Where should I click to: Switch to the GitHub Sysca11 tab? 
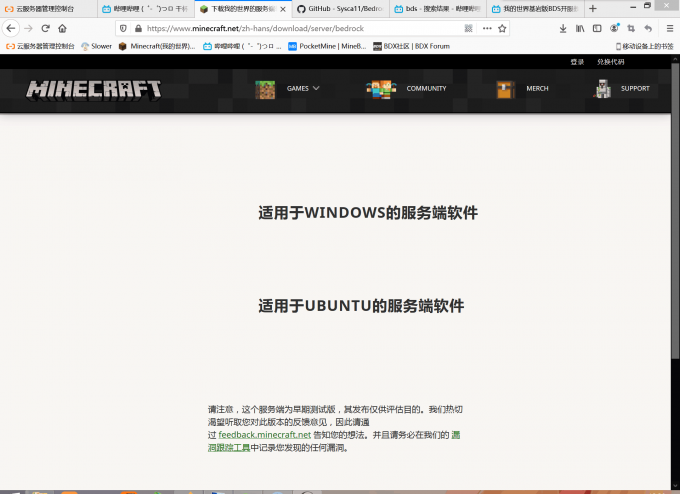pyautogui.click(x=341, y=9)
